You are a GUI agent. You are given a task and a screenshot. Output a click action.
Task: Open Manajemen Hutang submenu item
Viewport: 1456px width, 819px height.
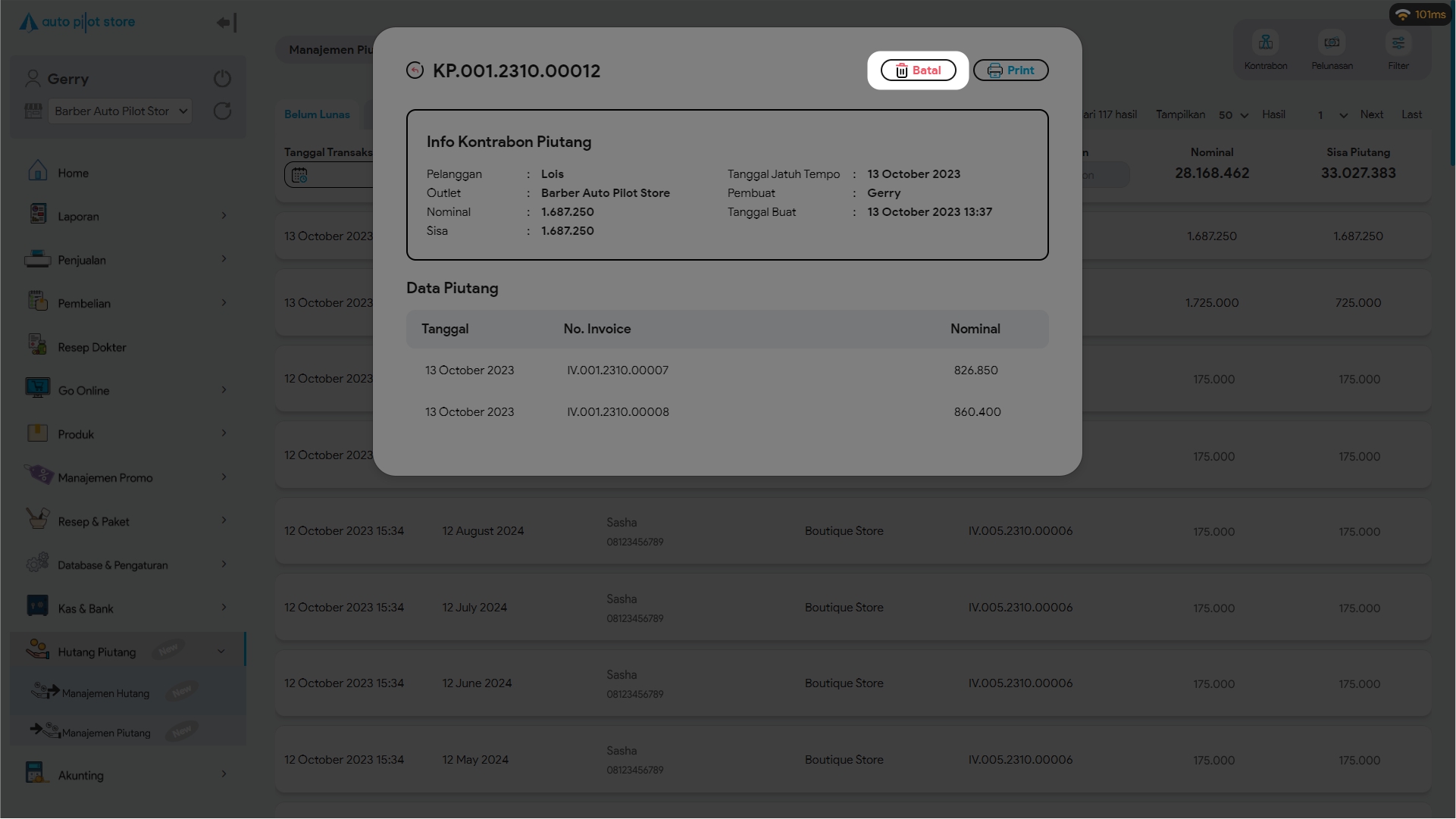point(105,693)
